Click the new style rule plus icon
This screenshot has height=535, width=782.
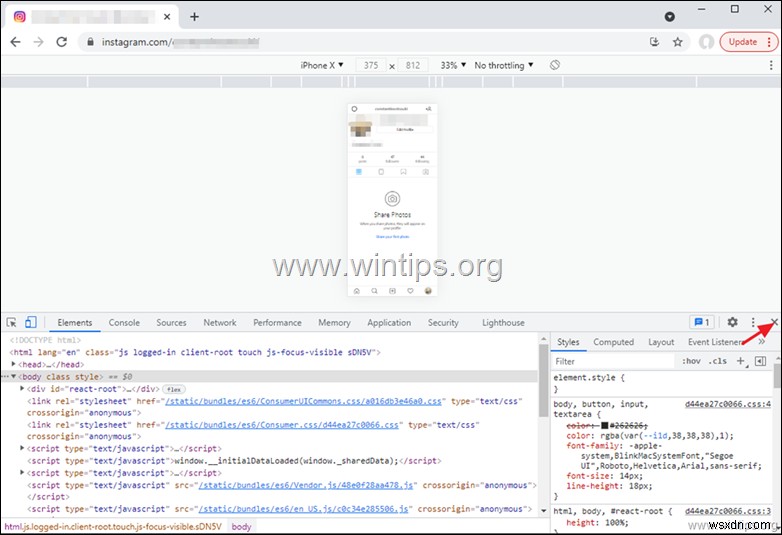[741, 361]
